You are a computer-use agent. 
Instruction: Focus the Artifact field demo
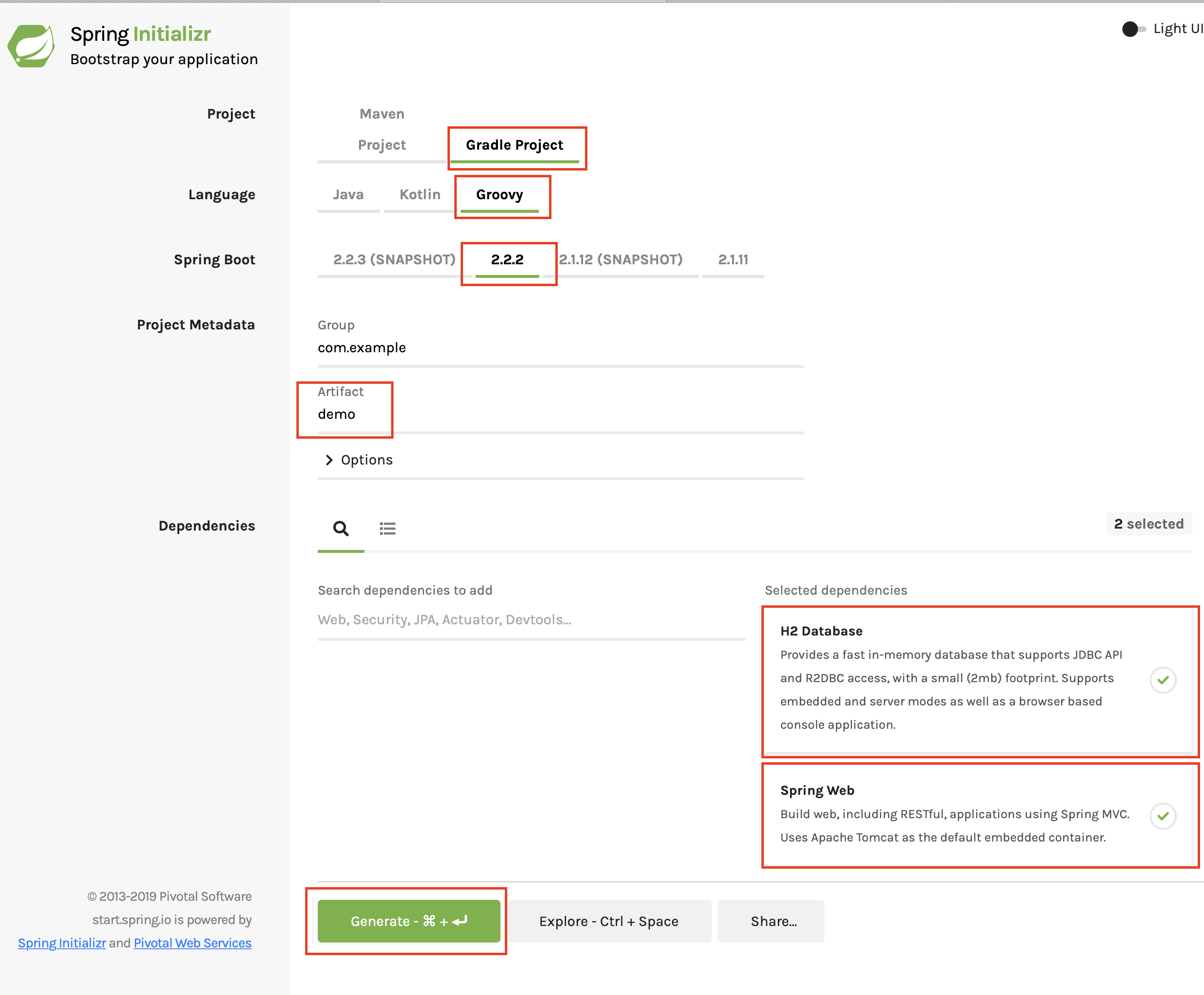(x=560, y=414)
